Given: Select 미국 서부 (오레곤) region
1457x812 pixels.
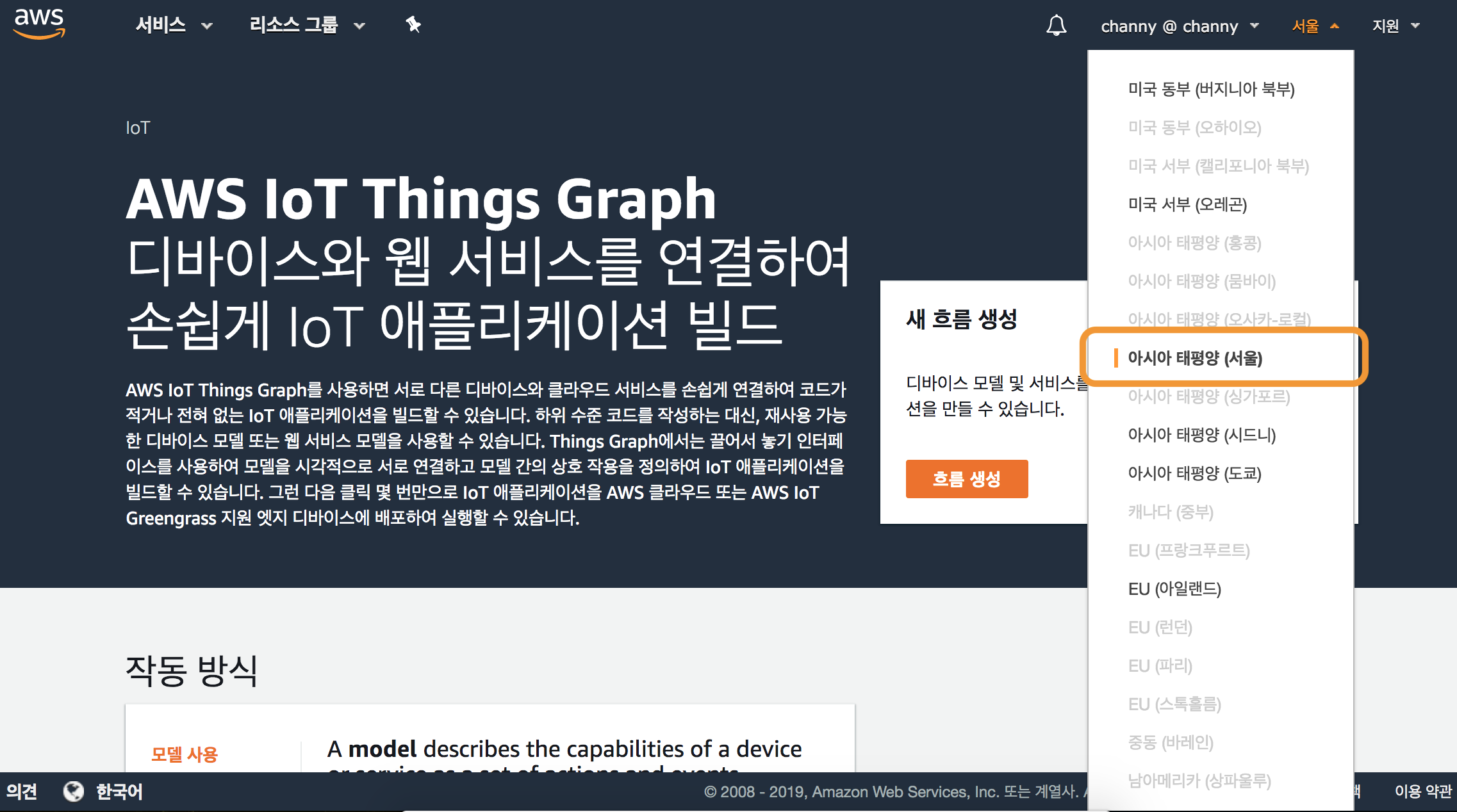Looking at the screenshot, I should (1187, 204).
